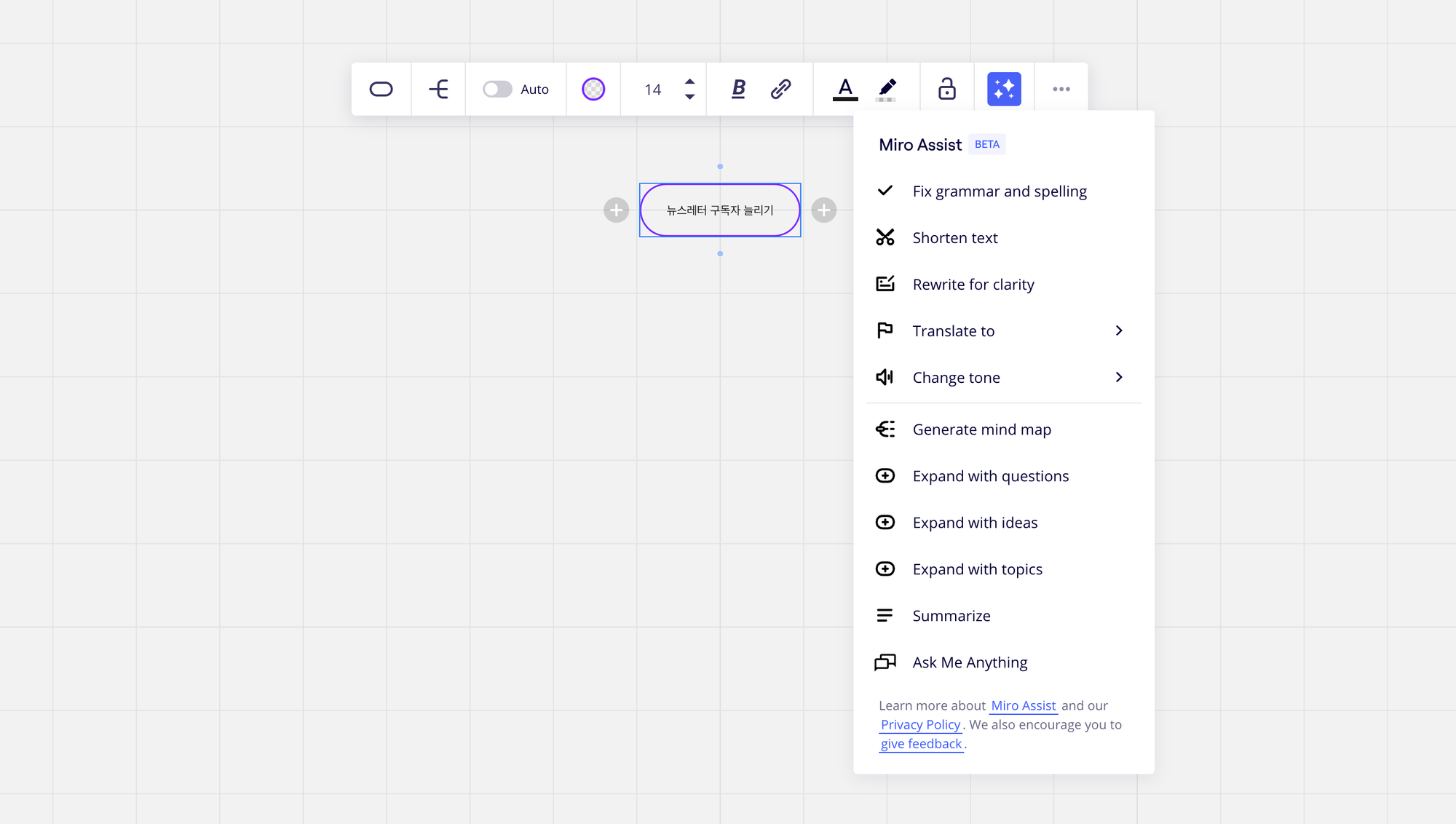Choose Expand with questions
This screenshot has height=824, width=1456.
(1003, 476)
